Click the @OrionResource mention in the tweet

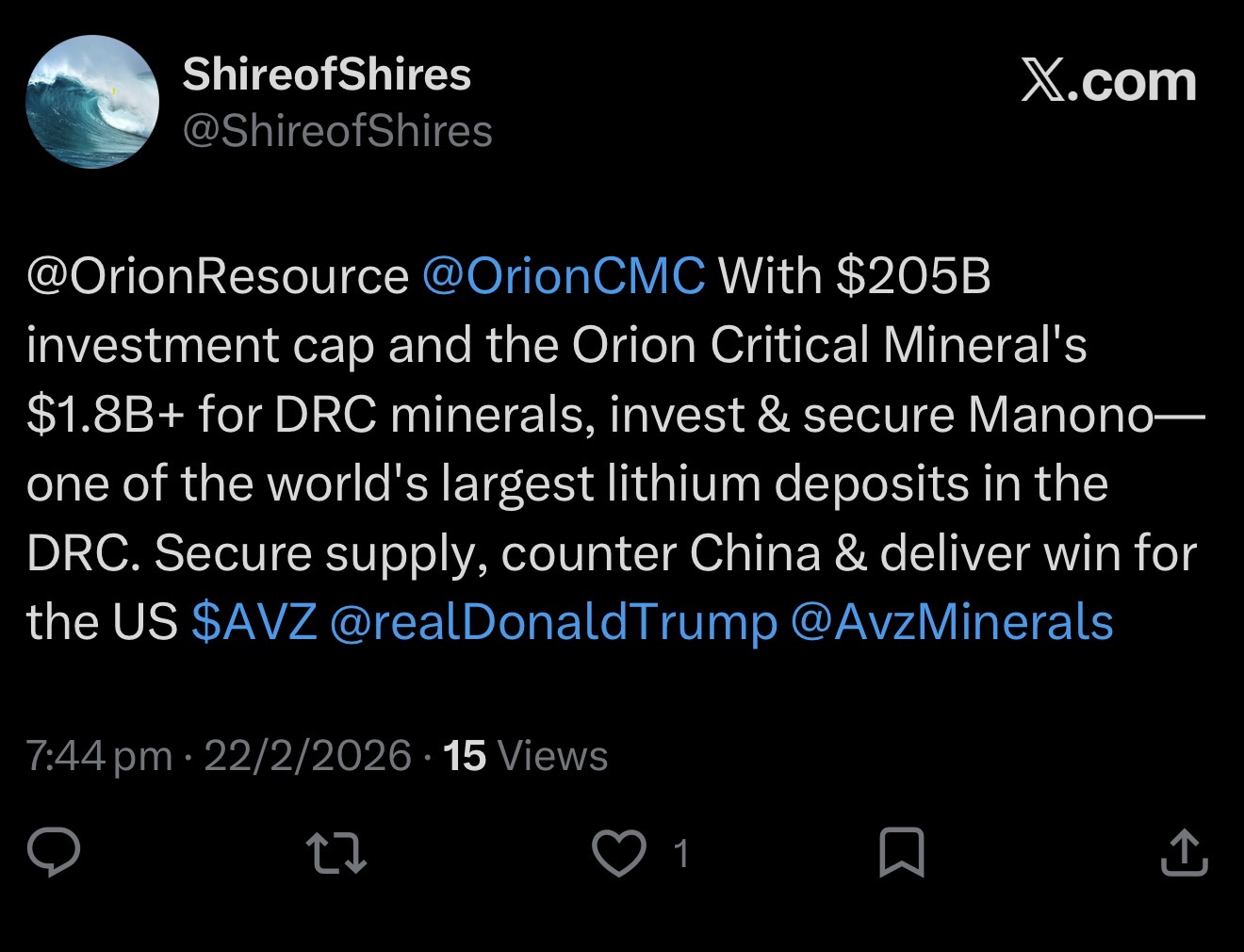pyautogui.click(x=217, y=276)
